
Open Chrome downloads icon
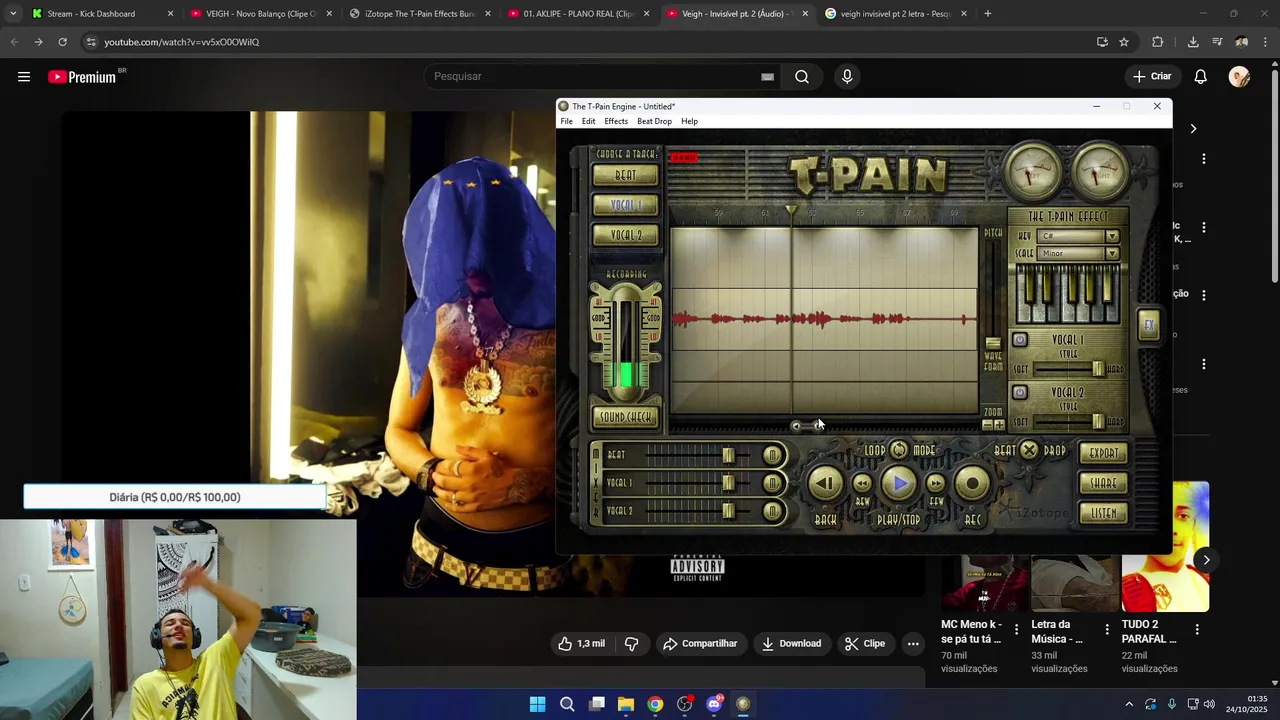point(1193,42)
